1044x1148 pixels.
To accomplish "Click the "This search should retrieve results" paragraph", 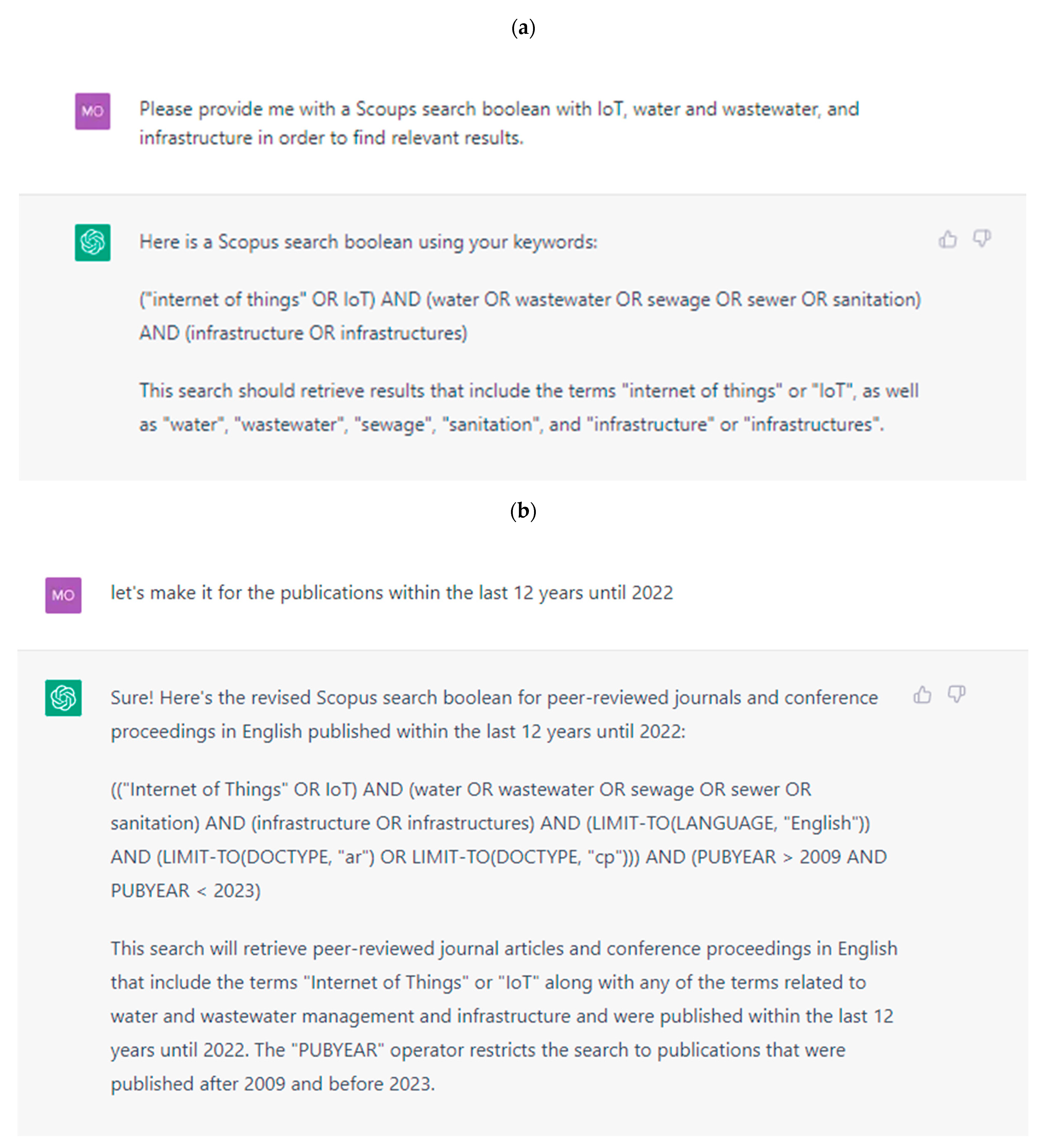I will [x=529, y=408].
